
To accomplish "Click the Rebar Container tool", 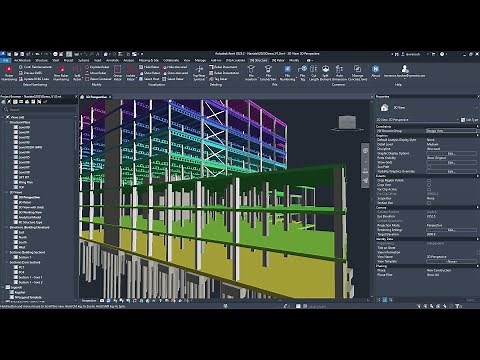I will pos(98,79).
